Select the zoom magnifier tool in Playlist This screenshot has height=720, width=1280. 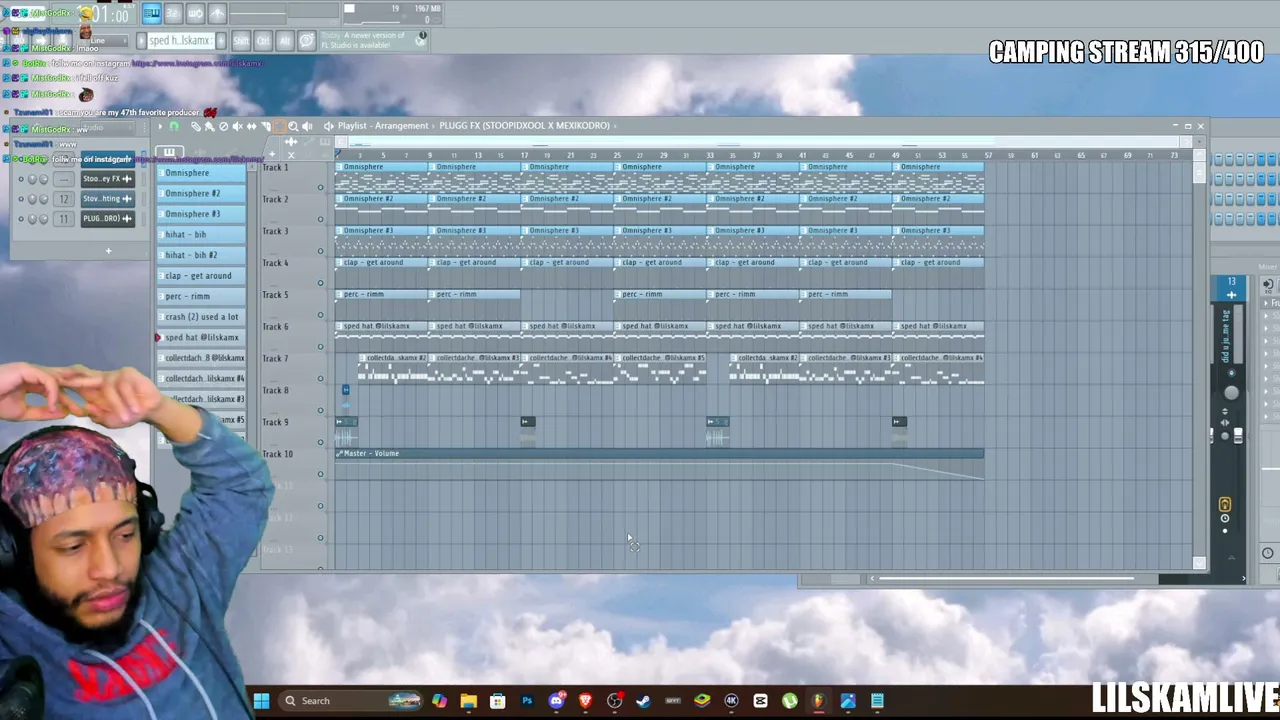[293, 126]
